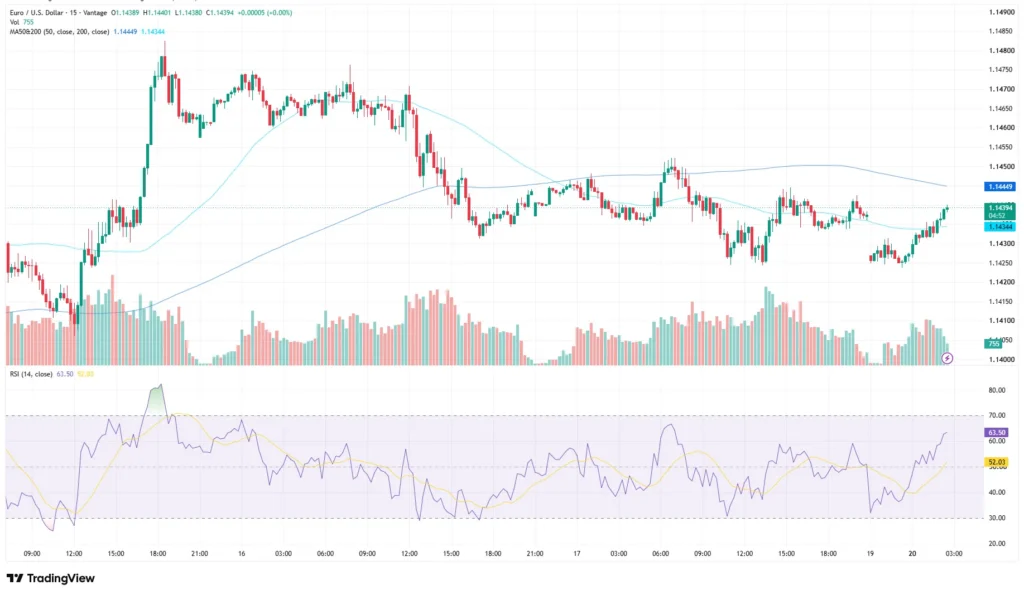Click the 1.14650 price axis label
This screenshot has height=595, width=1024.
point(1000,108)
